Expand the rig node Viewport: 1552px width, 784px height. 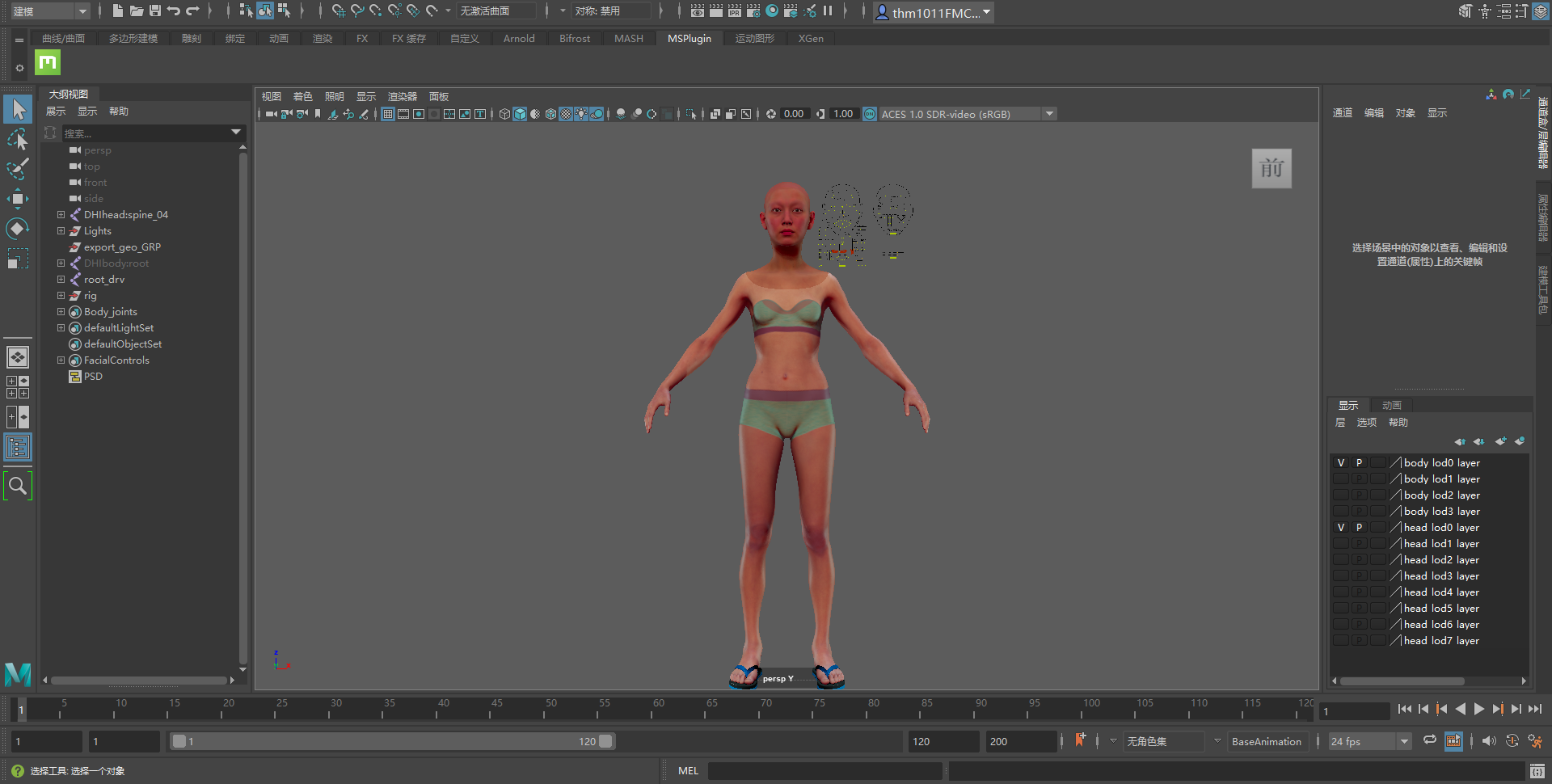click(61, 296)
